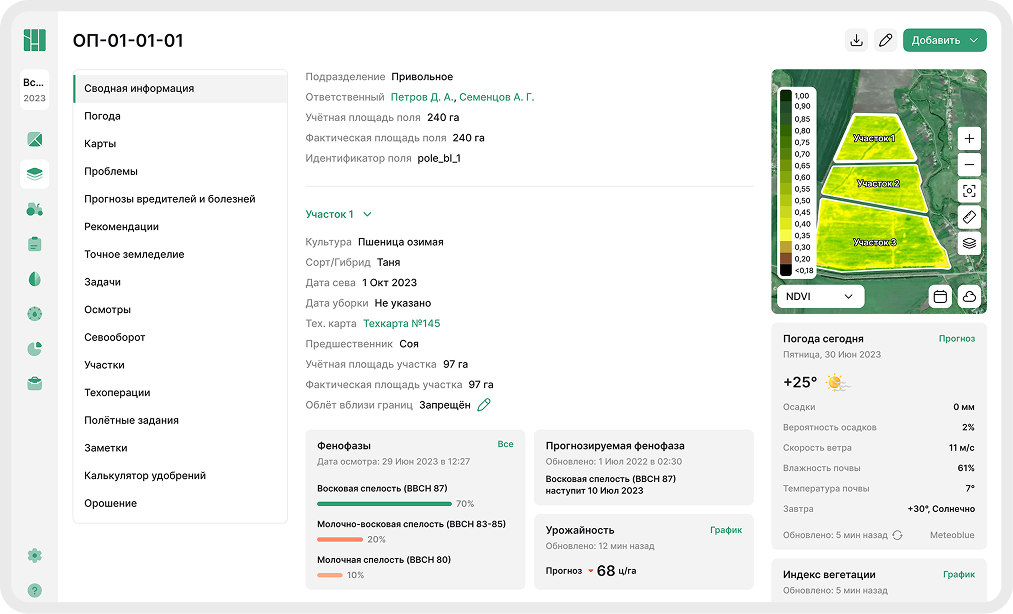Open the Добавить dropdown button
1013x614 pixels.
944,40
